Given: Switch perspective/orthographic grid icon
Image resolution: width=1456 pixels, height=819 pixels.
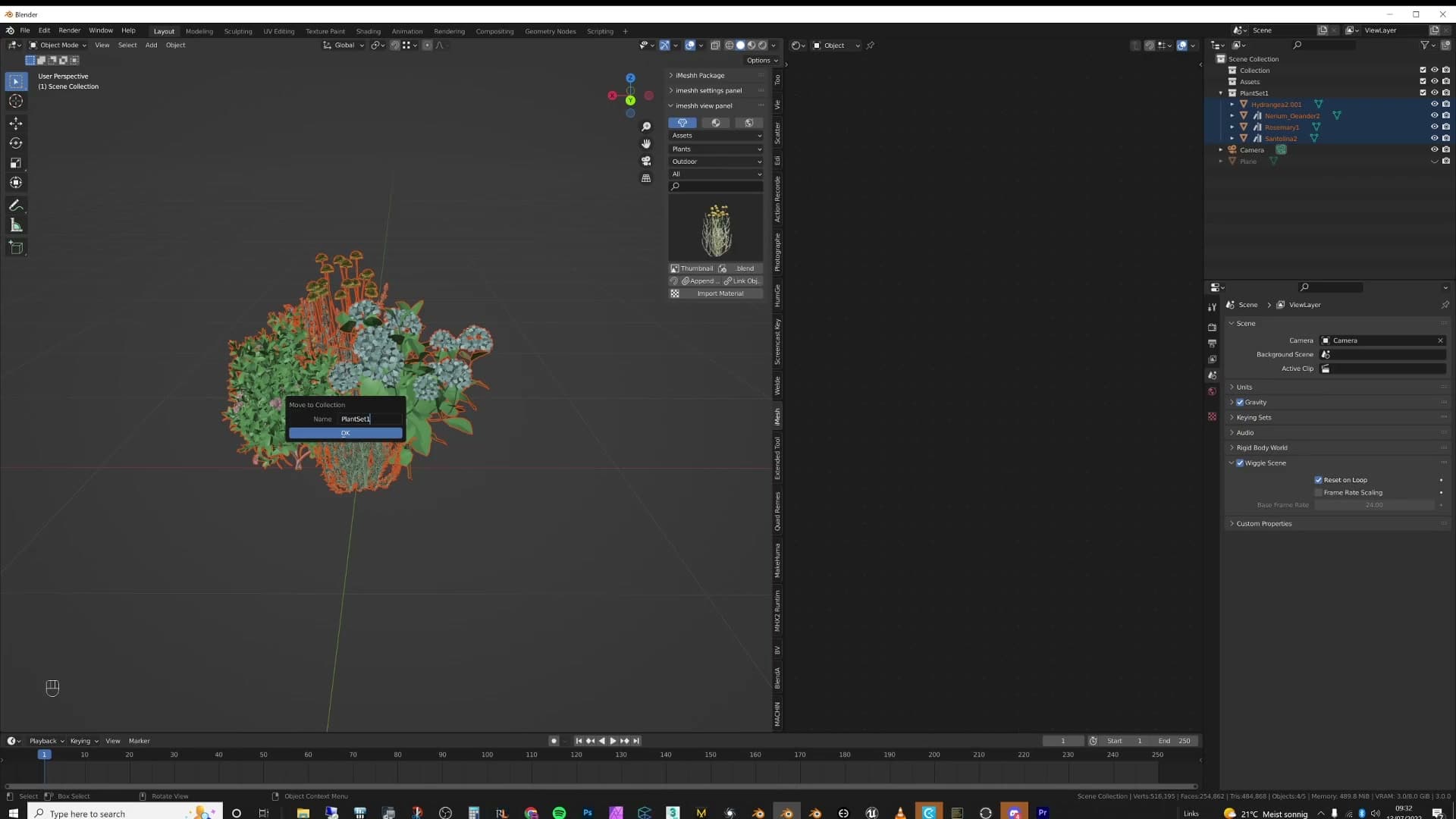Looking at the screenshot, I should 646,178.
